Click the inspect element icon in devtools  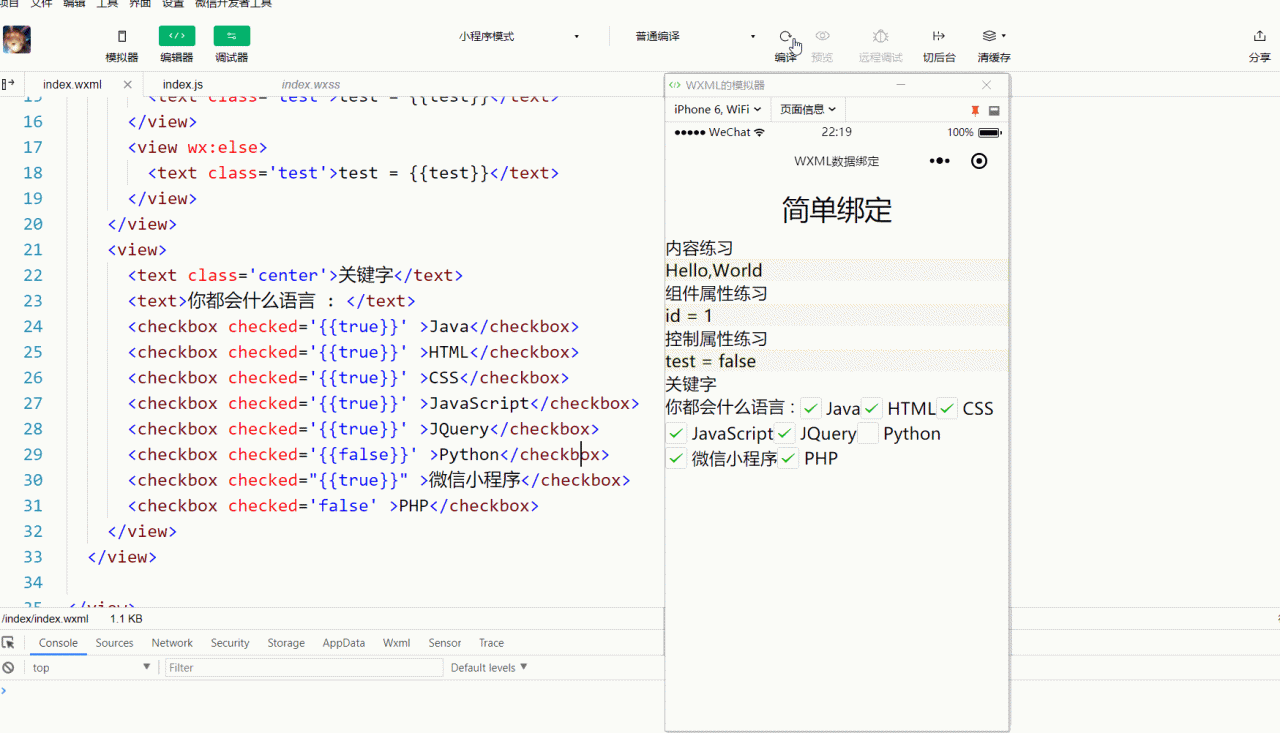pyautogui.click(x=8, y=643)
